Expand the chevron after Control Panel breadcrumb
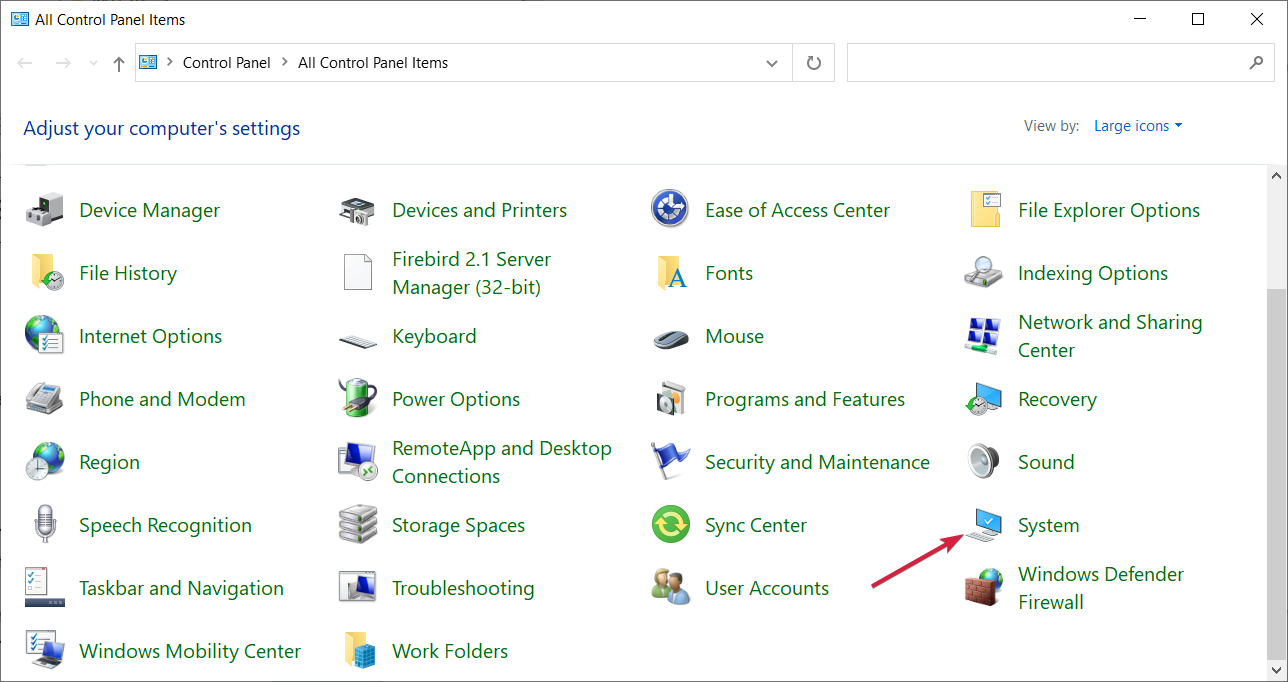Viewport: 1288px width, 682px height. pyautogui.click(x=285, y=63)
